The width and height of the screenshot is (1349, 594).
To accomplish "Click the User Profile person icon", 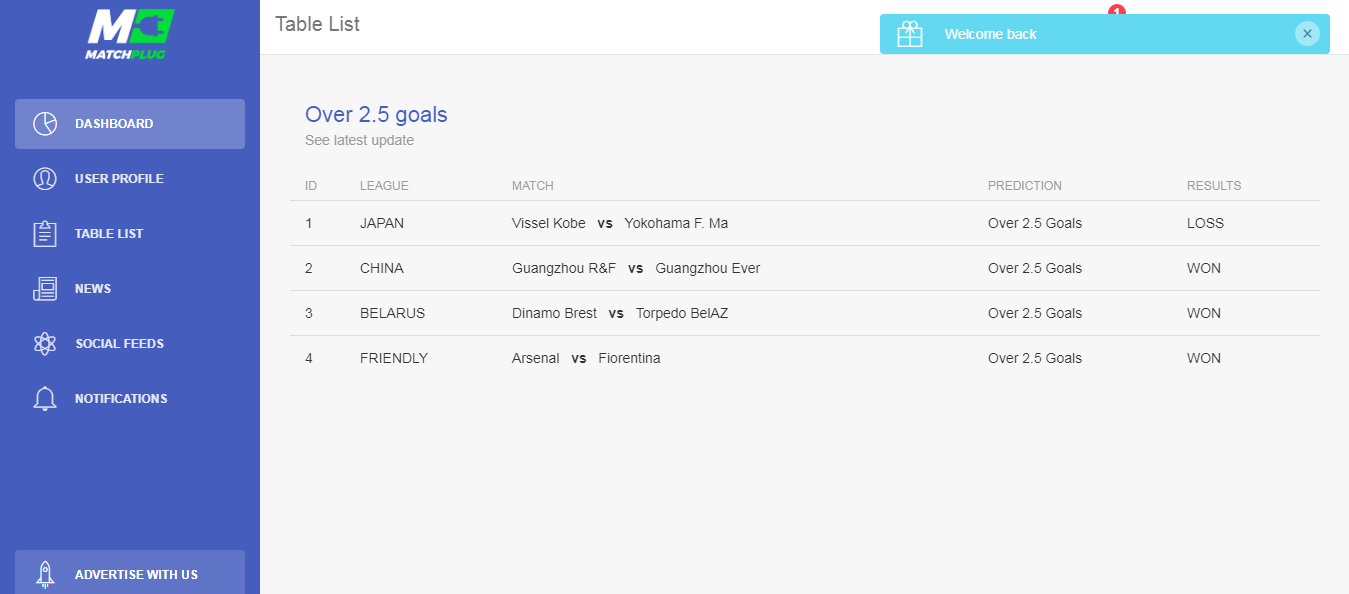I will 45,179.
